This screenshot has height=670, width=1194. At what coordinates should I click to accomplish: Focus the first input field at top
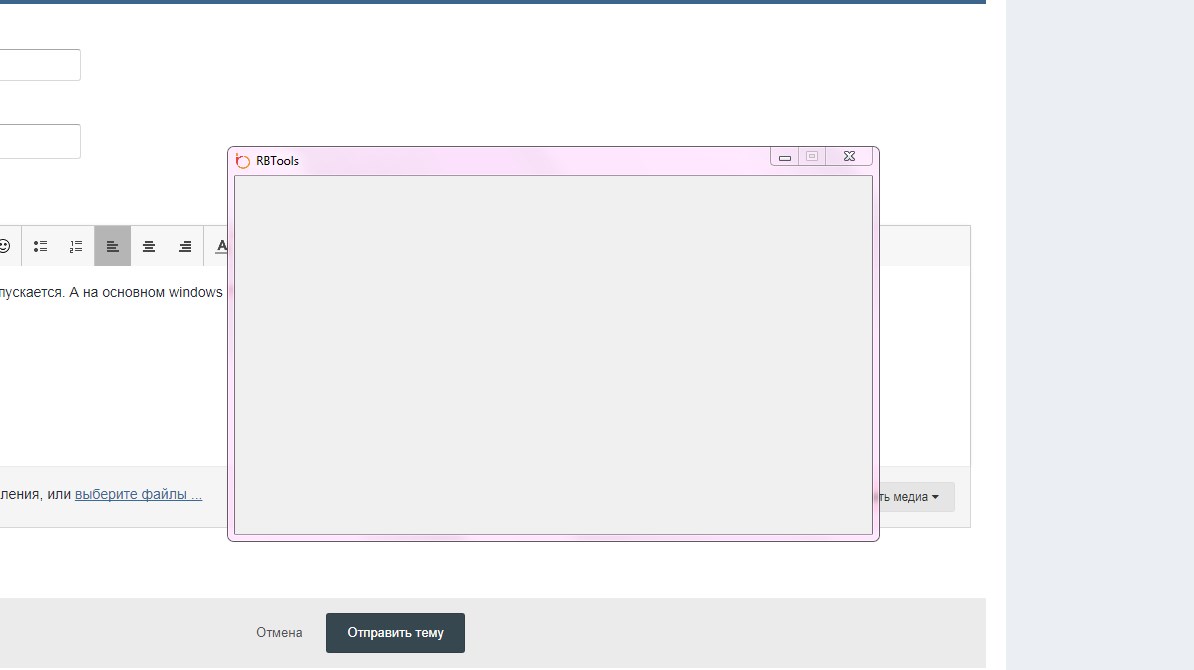coord(40,65)
